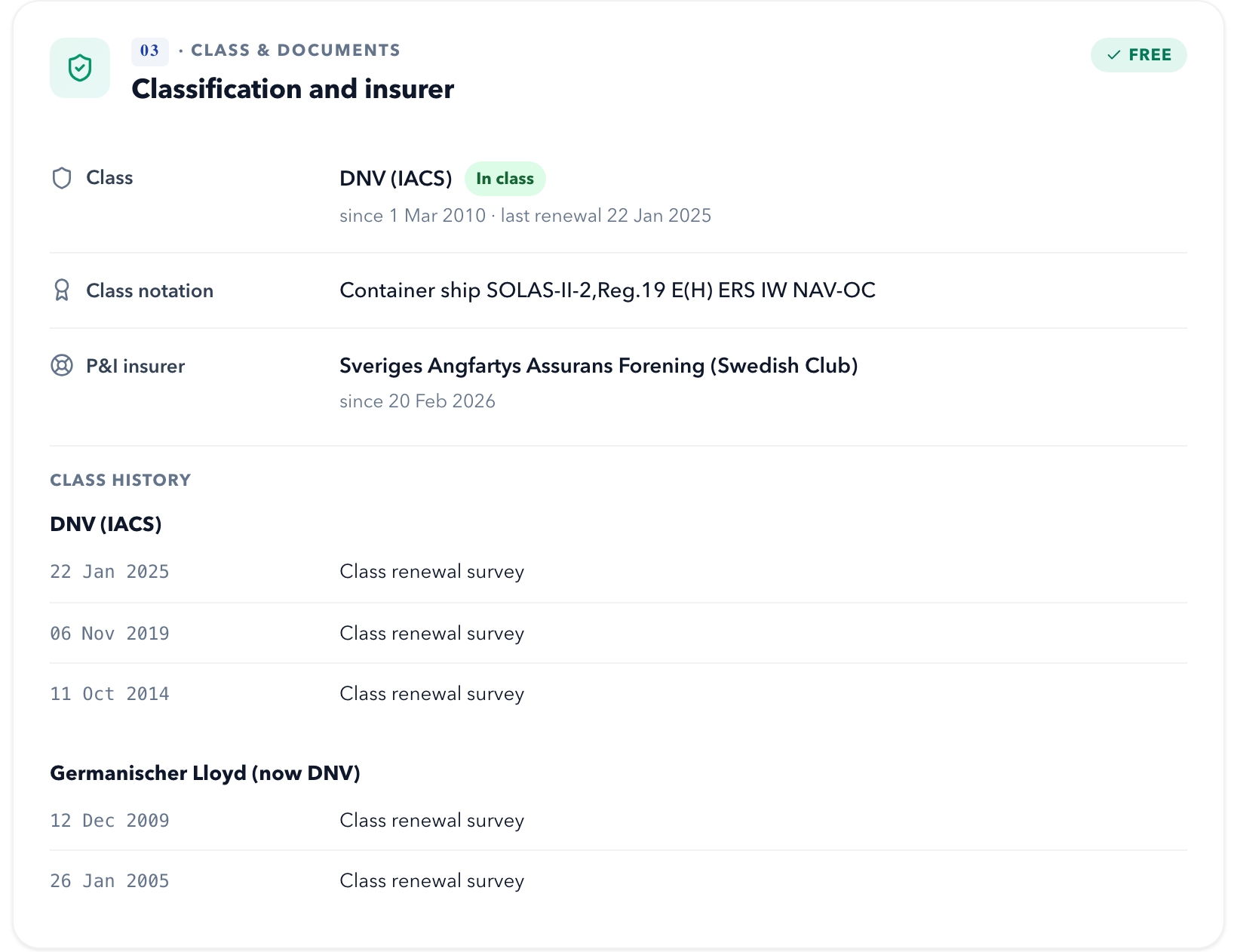
Task: Select the 22 Jan 2025 date
Action: [x=110, y=572]
